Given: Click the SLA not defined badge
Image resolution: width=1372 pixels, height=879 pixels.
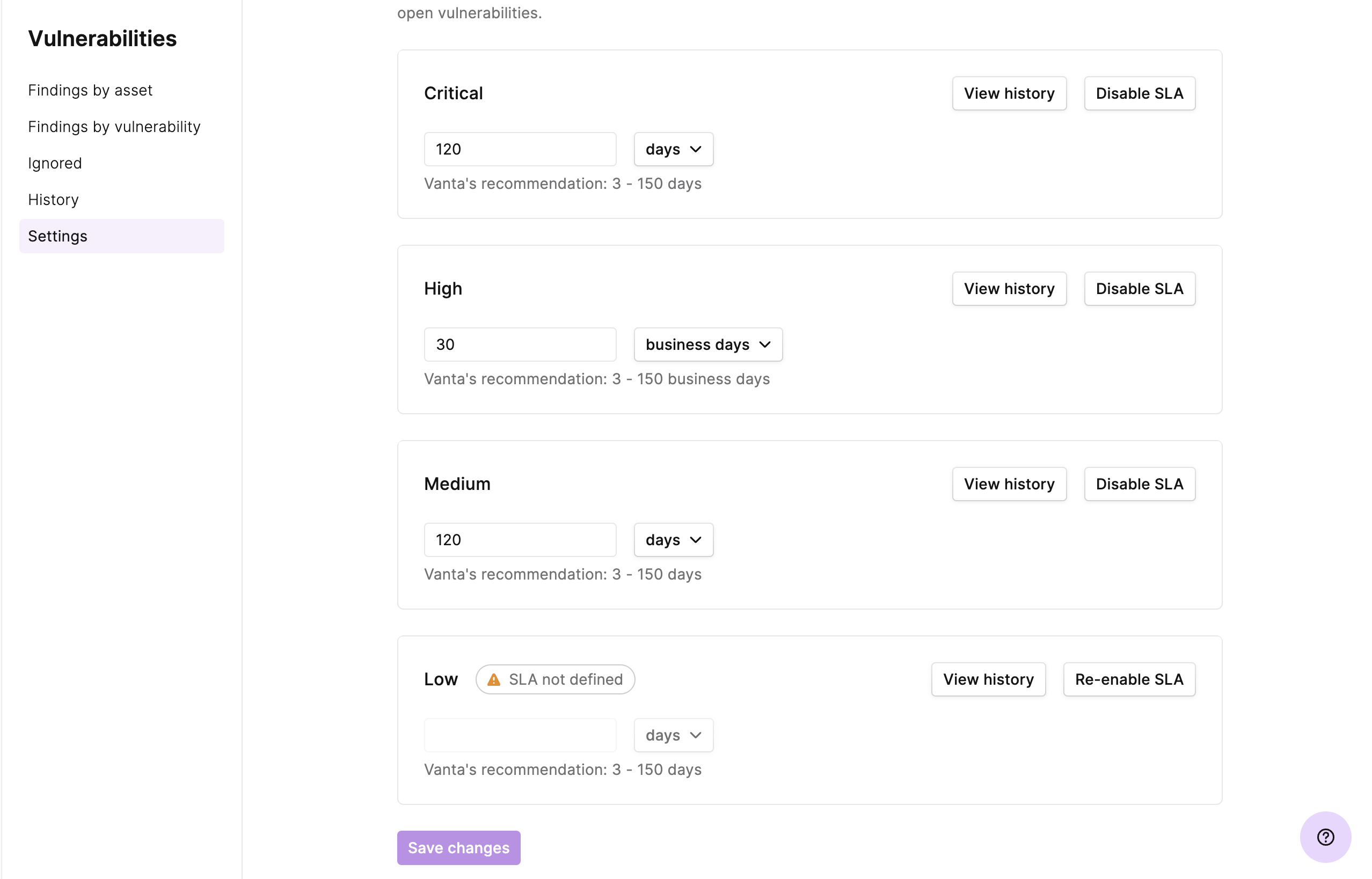Looking at the screenshot, I should point(555,679).
